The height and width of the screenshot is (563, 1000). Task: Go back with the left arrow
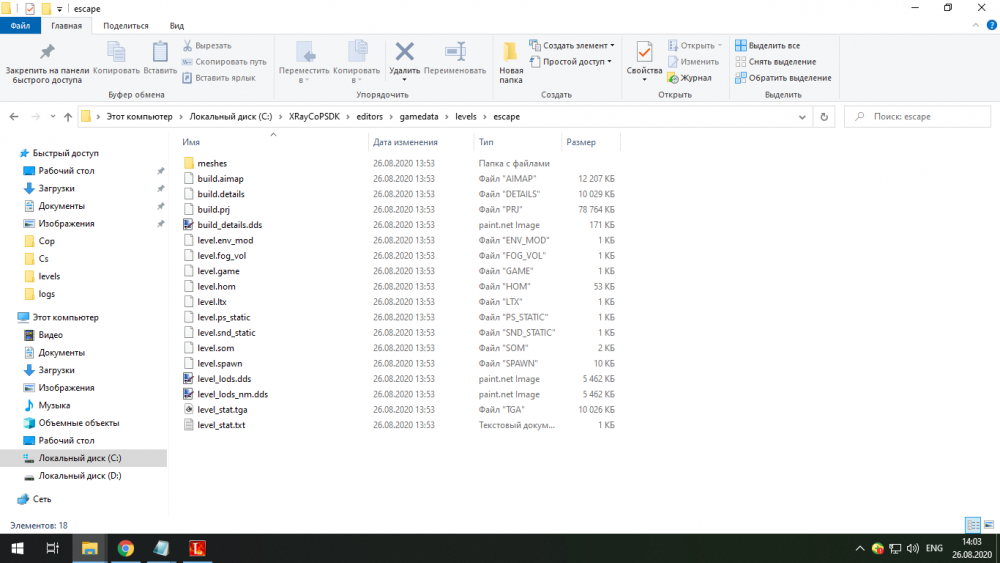[x=14, y=117]
